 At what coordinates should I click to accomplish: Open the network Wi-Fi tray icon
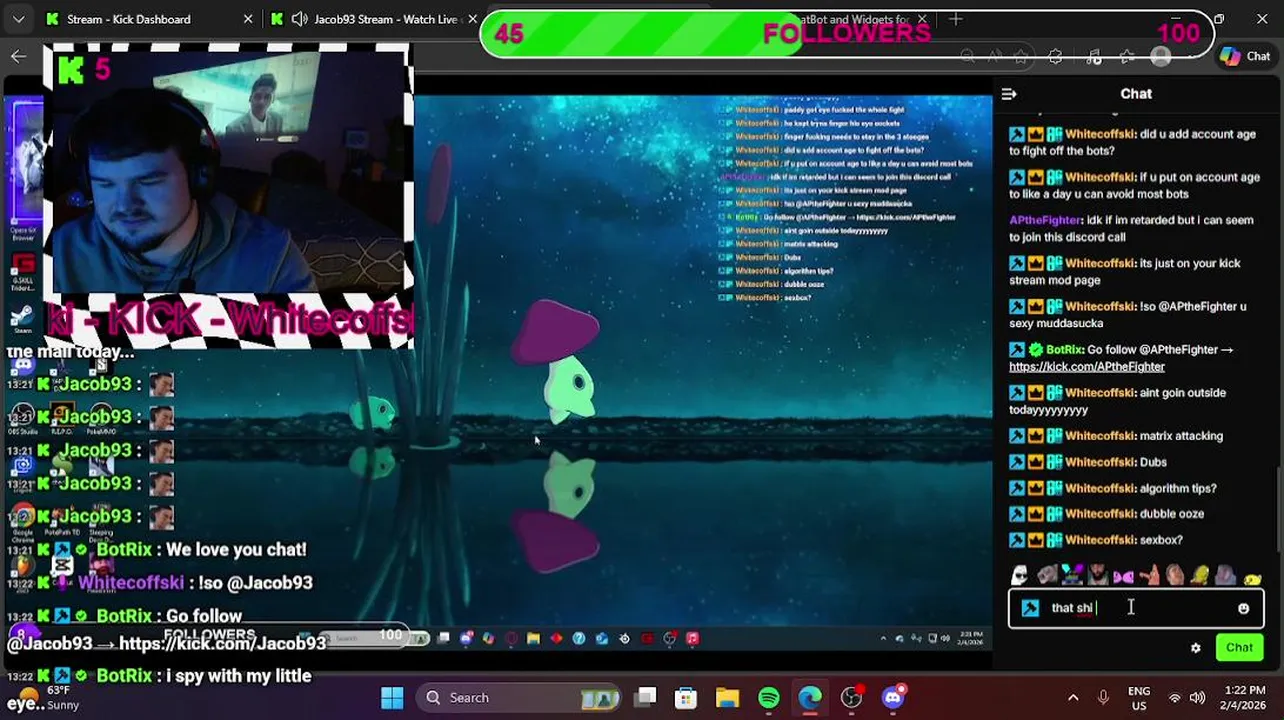coord(1175,698)
